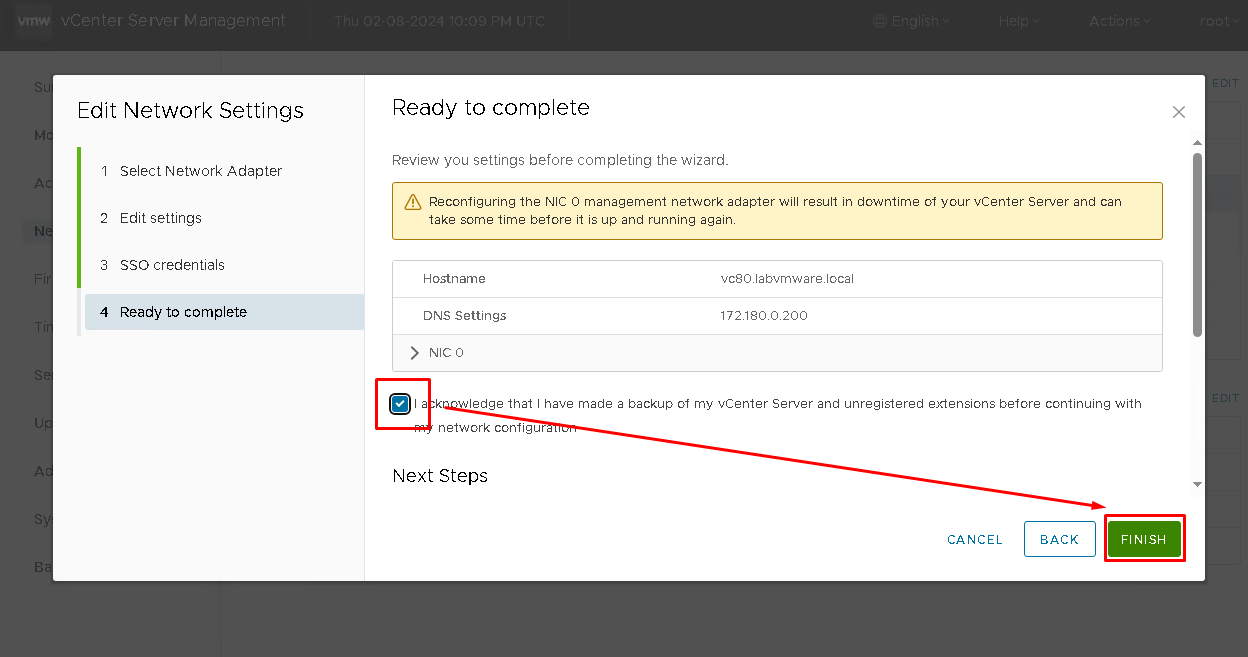This screenshot has height=657, width=1248.
Task: Click the scrollbar down arrow in the dialog
Action: click(x=1198, y=484)
